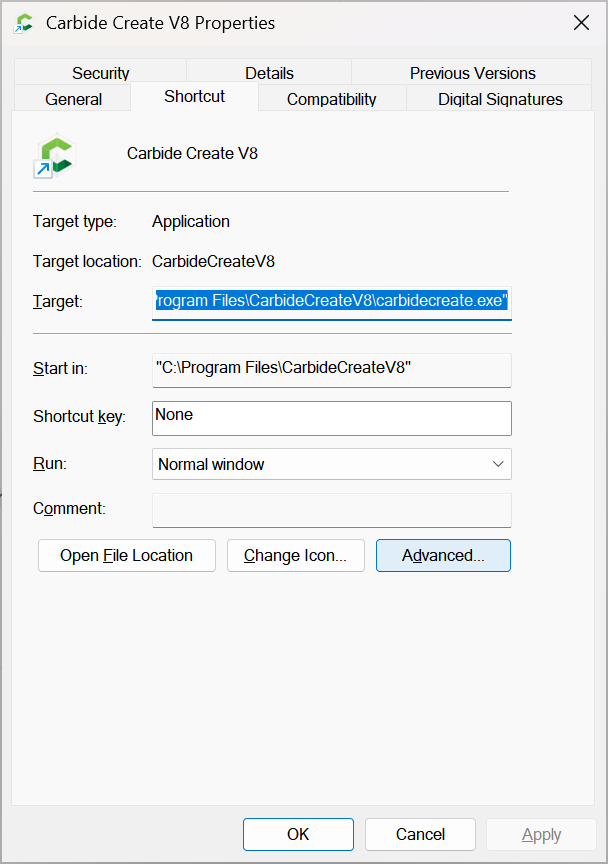Click inside the Target path field
Viewport: 608px width, 864px height.
pyautogui.click(x=331, y=301)
